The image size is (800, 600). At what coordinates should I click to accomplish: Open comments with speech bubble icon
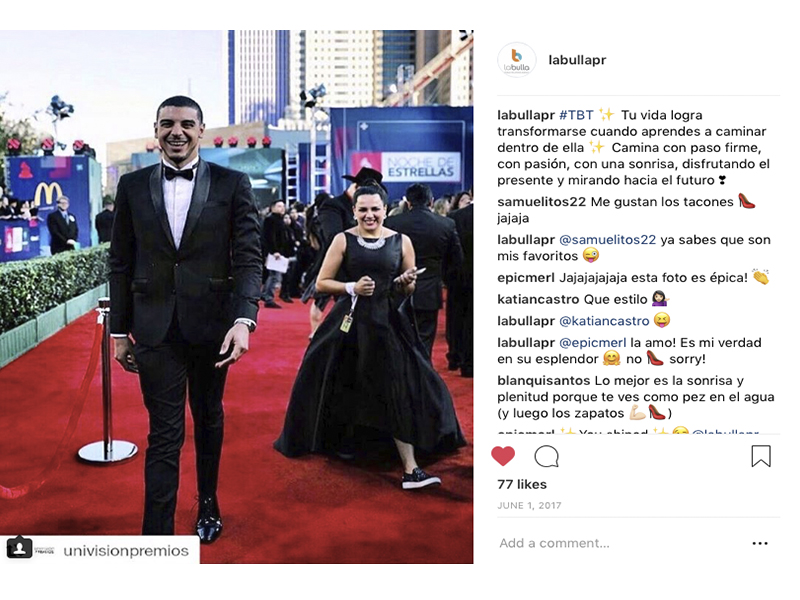click(x=546, y=456)
